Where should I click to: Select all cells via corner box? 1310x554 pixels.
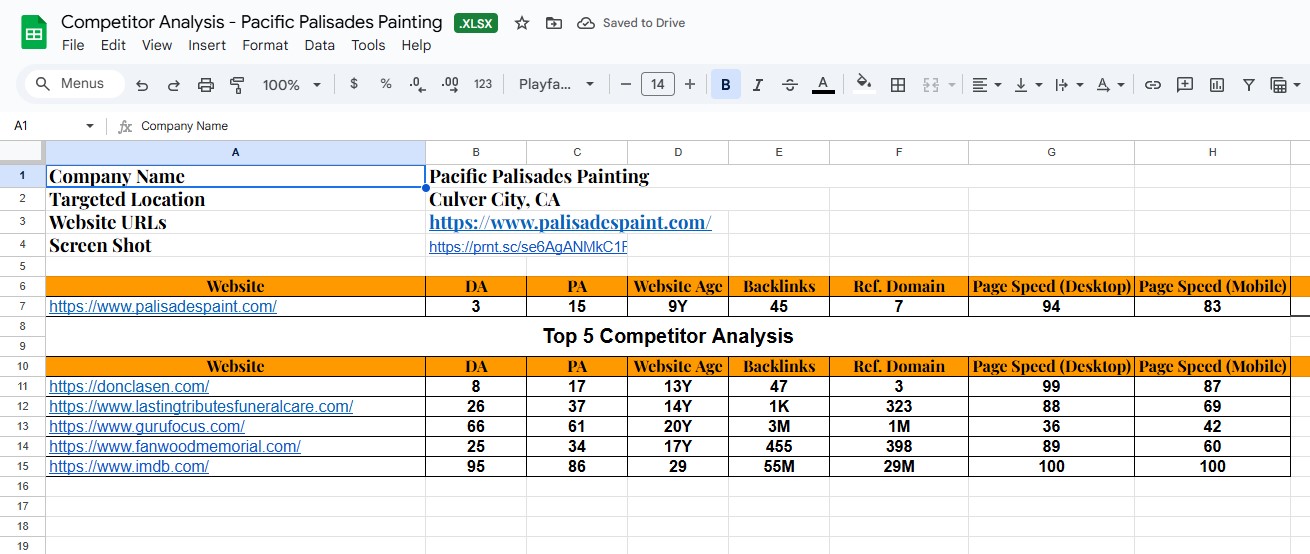(22, 152)
